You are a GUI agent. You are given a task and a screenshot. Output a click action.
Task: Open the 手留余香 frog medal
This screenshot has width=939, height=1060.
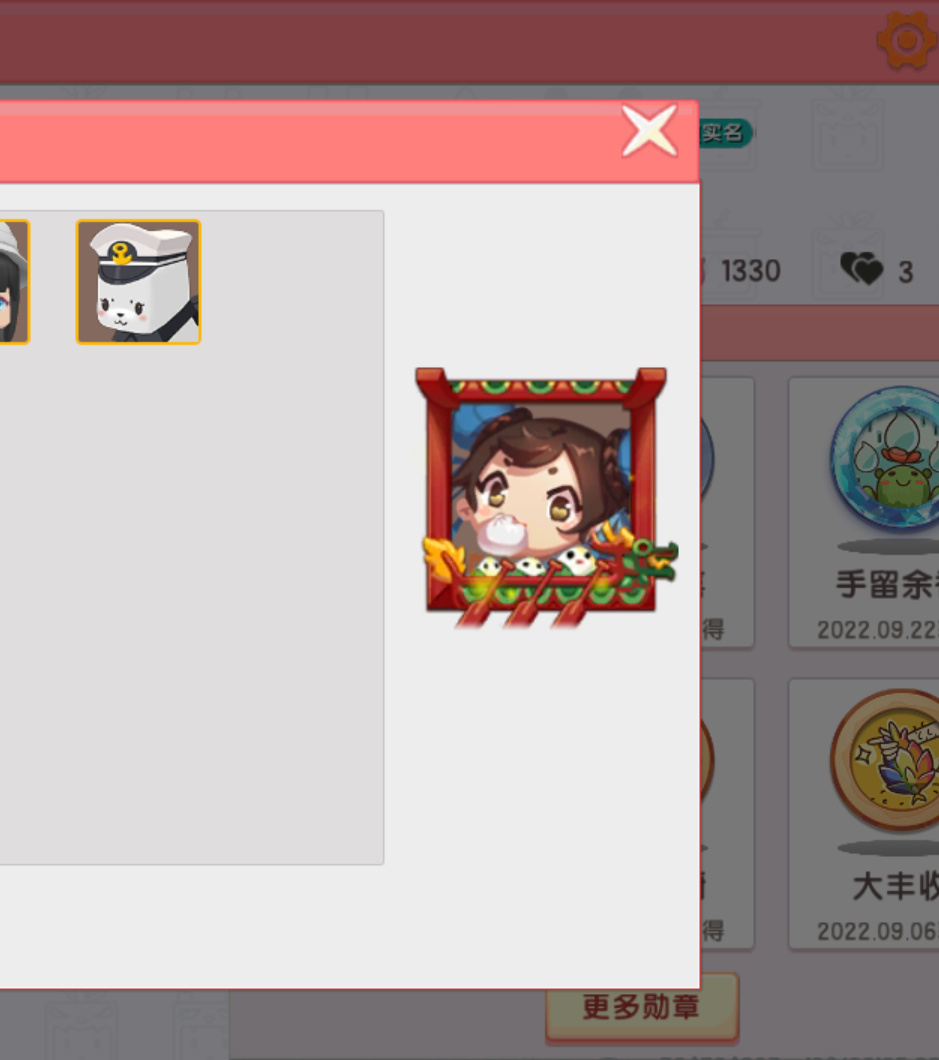coord(864,512)
